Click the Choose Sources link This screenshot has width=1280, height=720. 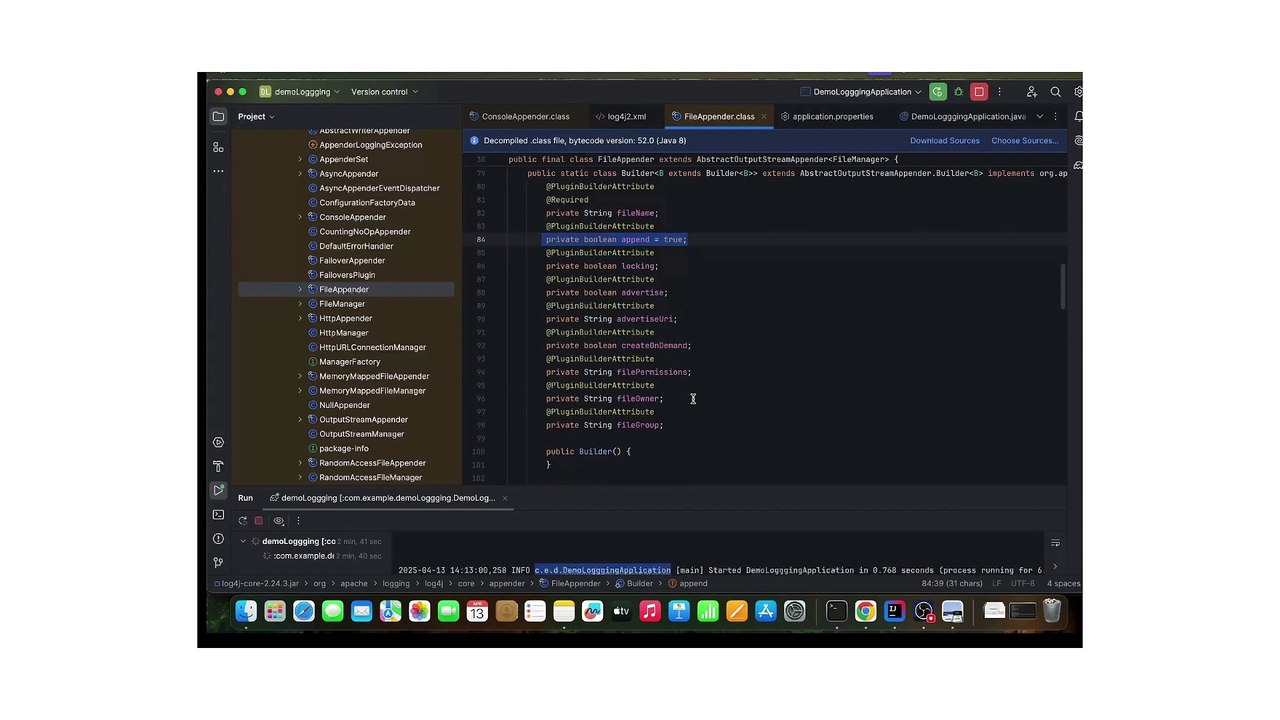point(1024,141)
